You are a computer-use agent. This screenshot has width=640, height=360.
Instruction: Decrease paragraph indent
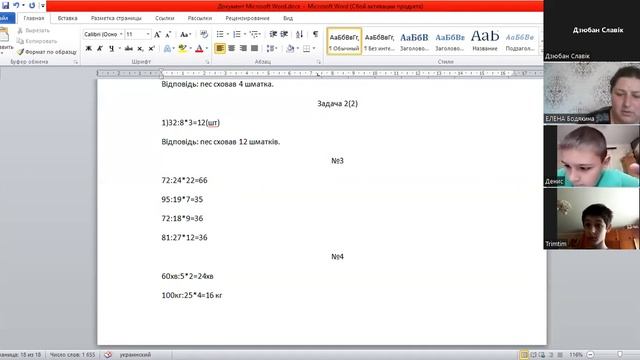click(x=273, y=35)
